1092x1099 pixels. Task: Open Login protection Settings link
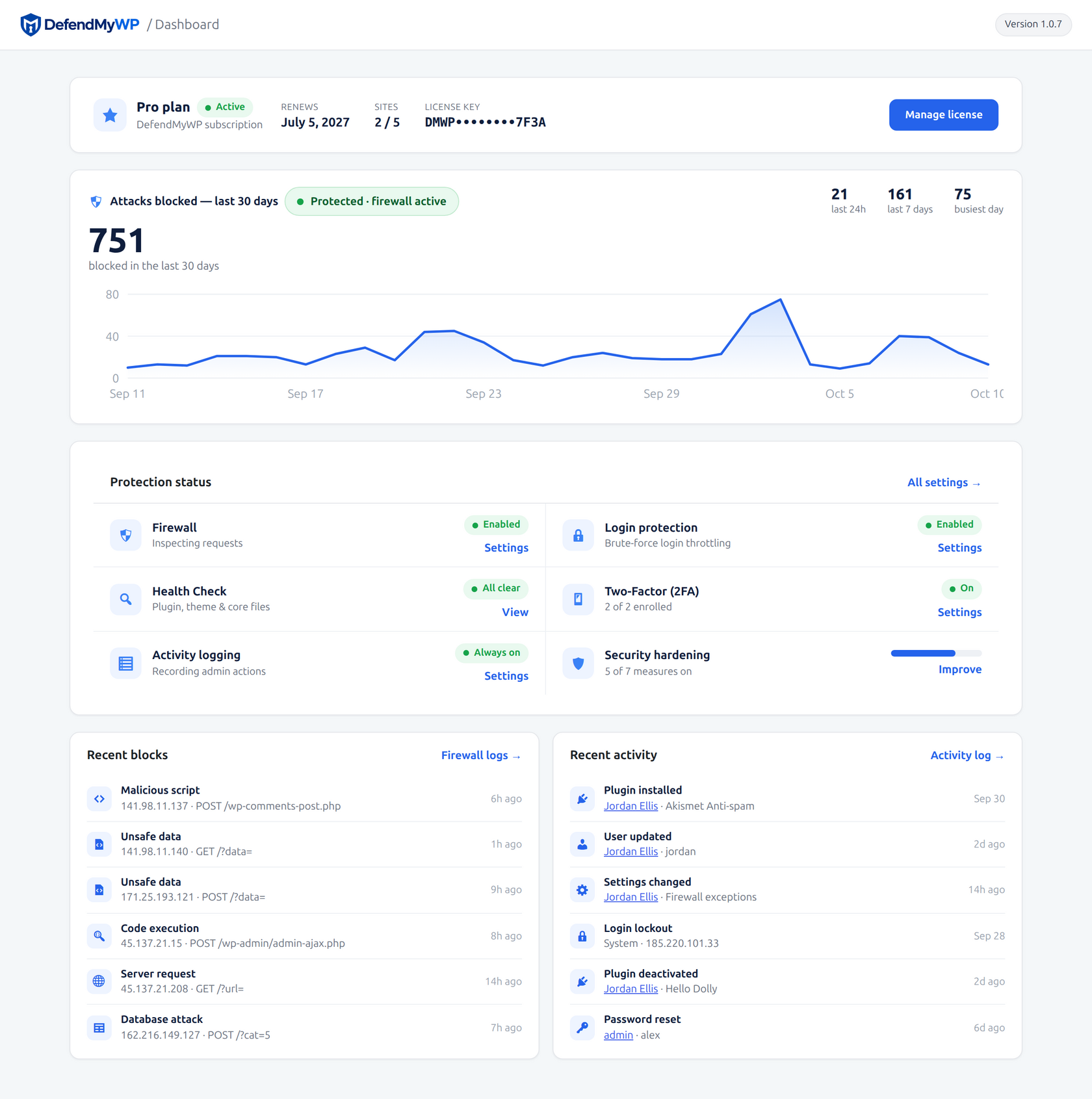click(x=959, y=548)
